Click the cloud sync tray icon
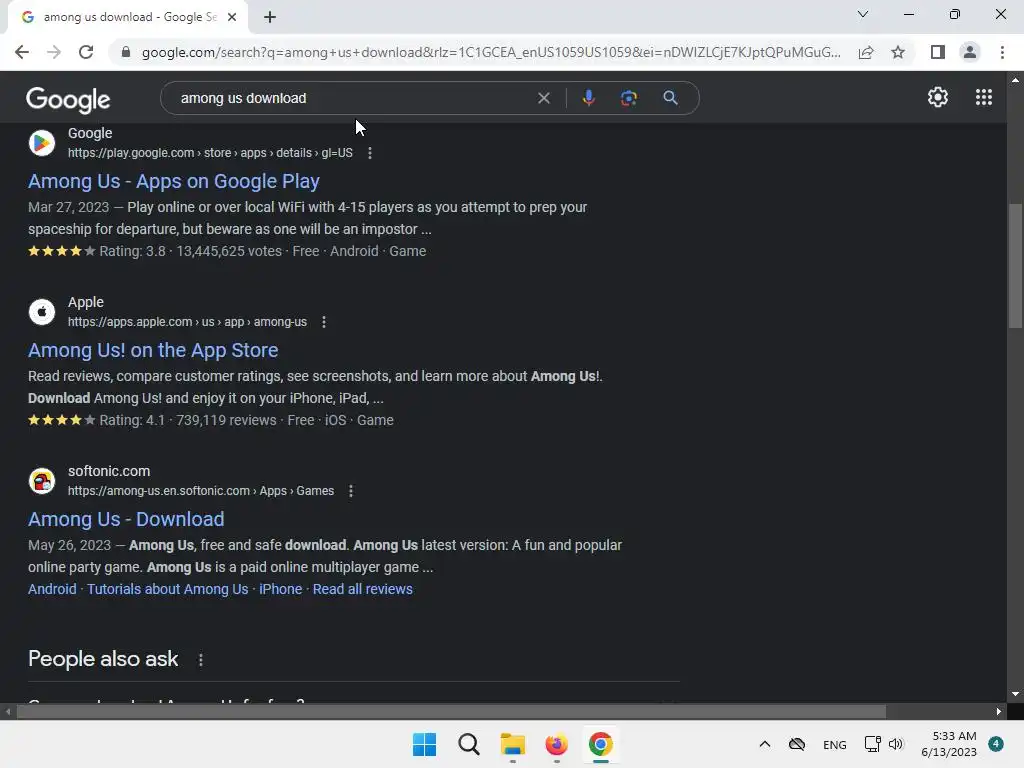1024x768 pixels. point(797,744)
